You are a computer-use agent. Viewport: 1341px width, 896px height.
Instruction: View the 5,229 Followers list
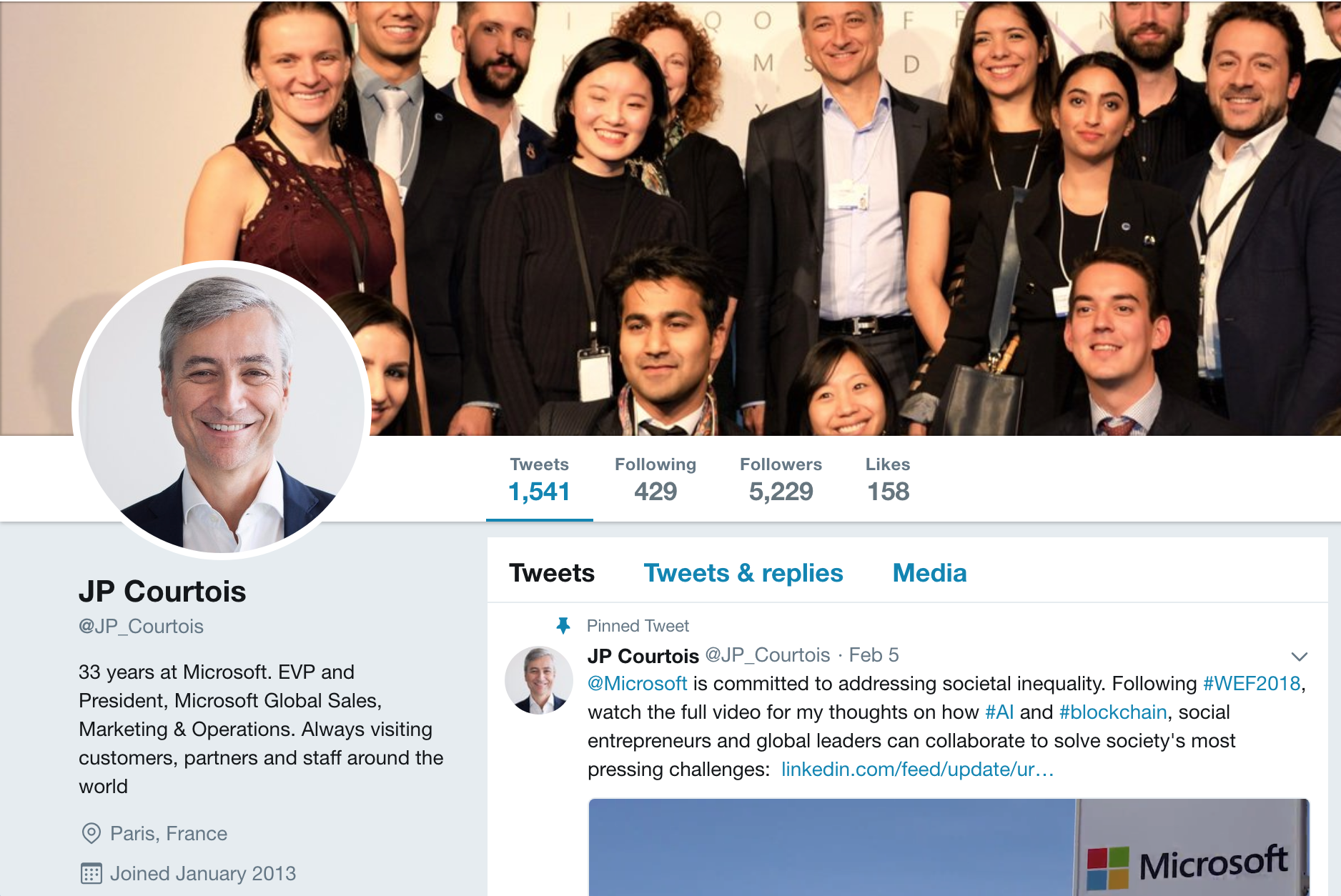pyautogui.click(x=781, y=480)
